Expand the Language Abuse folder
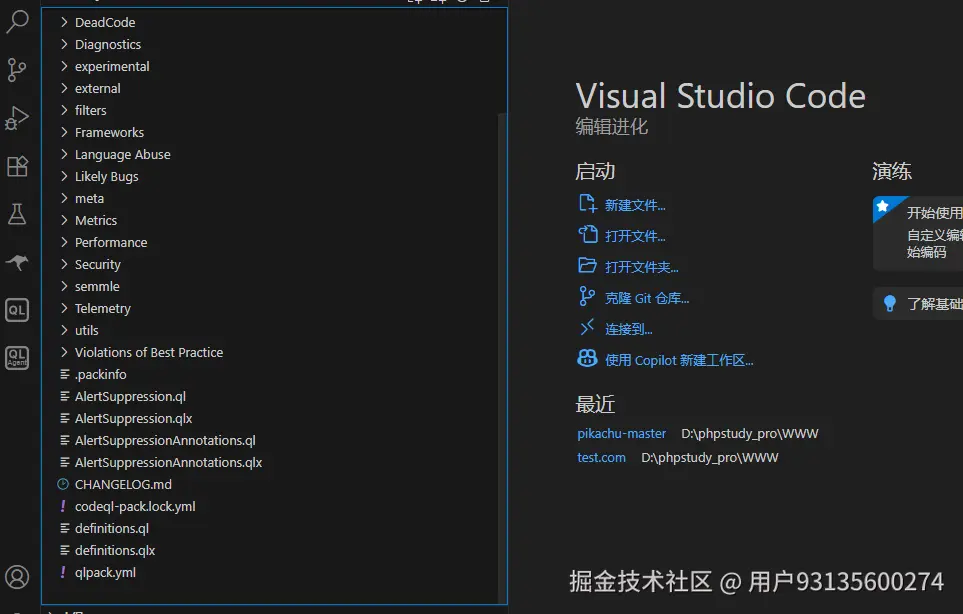Screen dimensions: 963x614 click(x=64, y=155)
